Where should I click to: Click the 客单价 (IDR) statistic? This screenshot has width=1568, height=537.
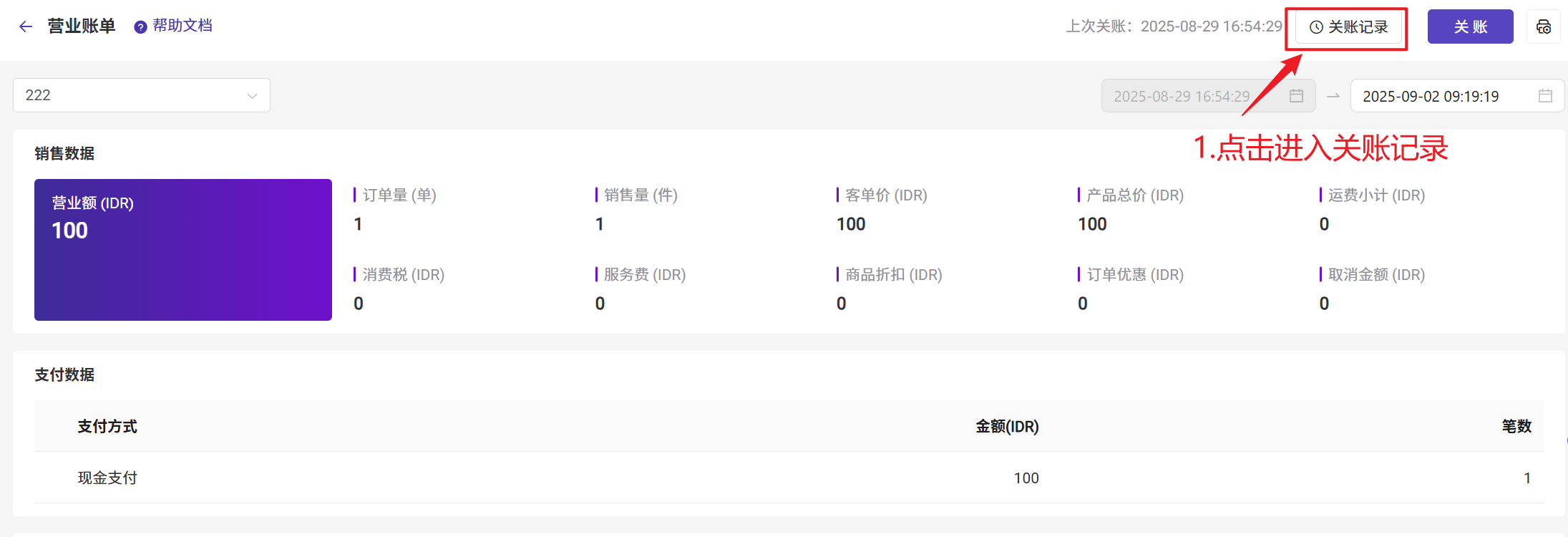point(882,210)
